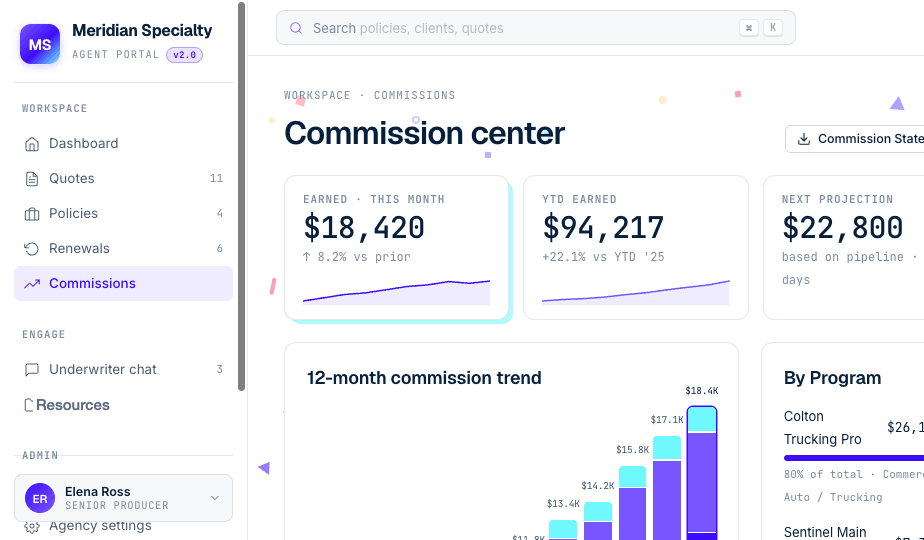
Task: Click the Underwriter chat bubble icon
Action: pos(32,370)
